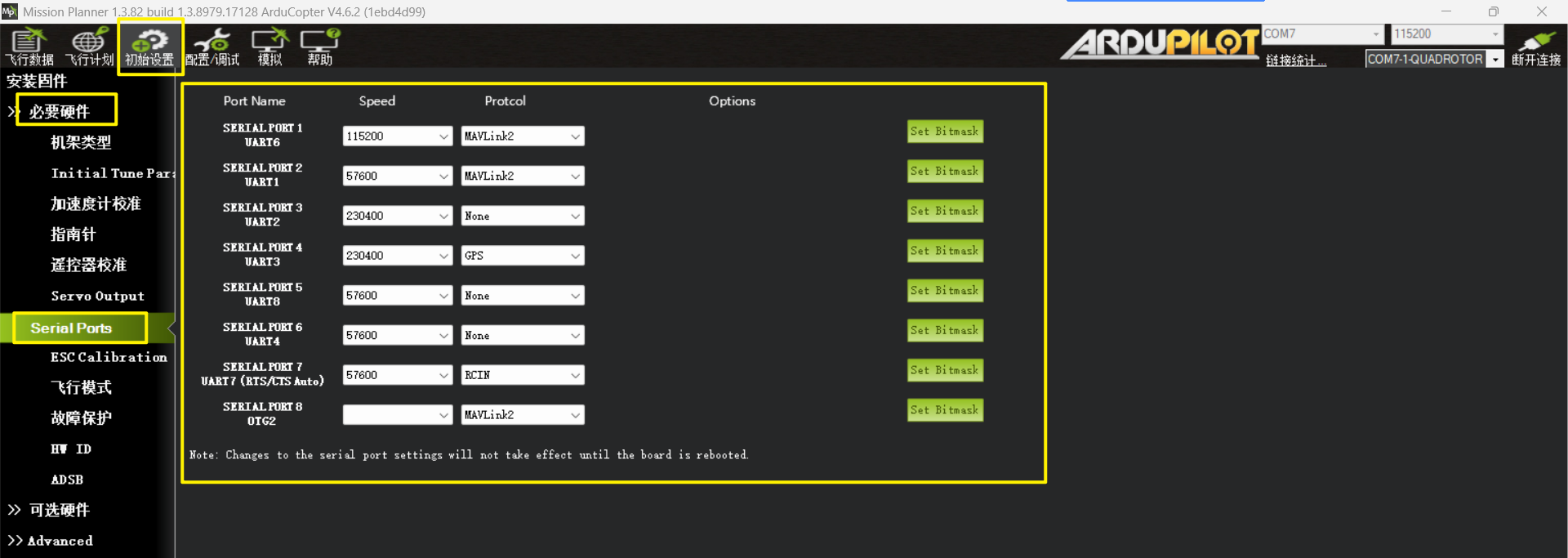Expand the 可选硬件 optional hardware section
This screenshot has height=558, width=1568.
click(x=59, y=510)
